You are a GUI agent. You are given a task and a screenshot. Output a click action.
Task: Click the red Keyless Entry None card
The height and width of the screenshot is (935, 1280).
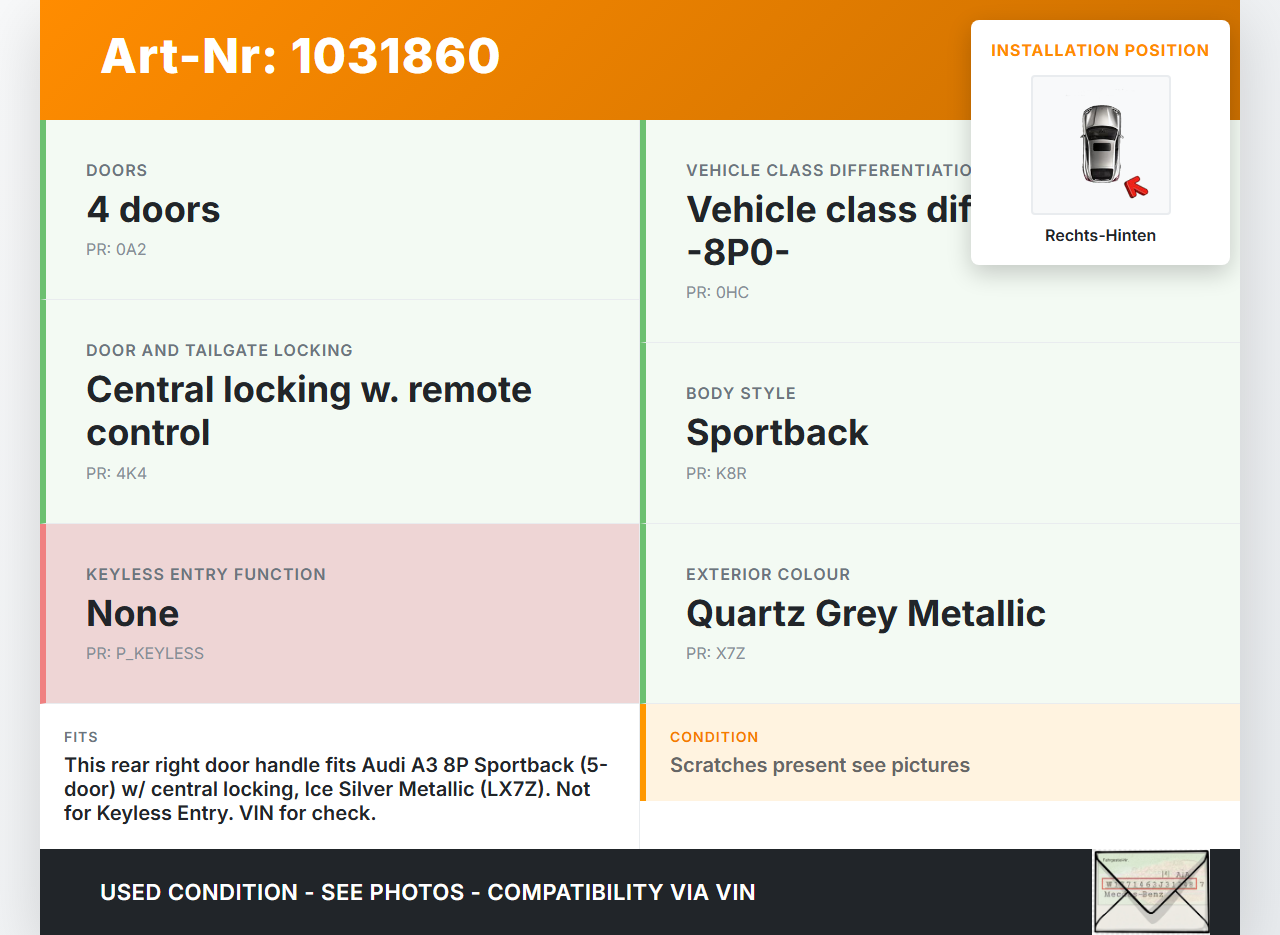point(340,613)
